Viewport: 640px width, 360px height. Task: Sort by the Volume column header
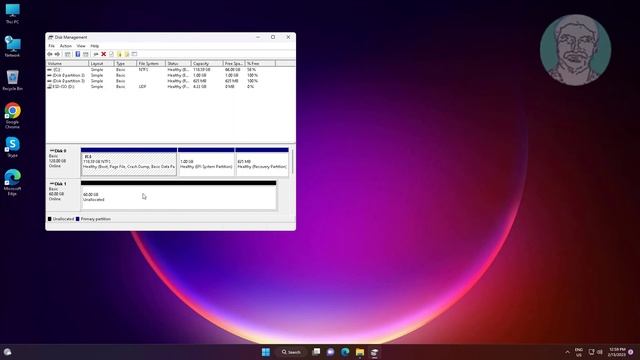coord(67,64)
